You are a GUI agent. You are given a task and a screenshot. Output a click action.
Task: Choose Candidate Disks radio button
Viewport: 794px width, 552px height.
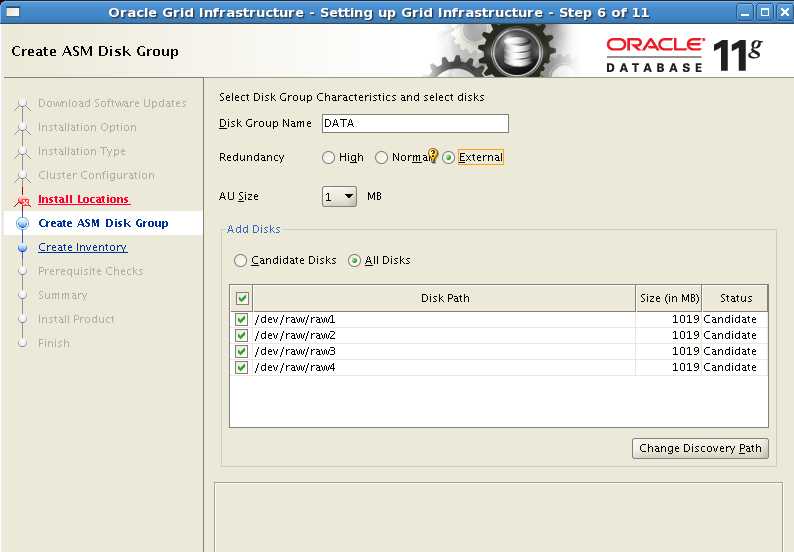point(241,260)
